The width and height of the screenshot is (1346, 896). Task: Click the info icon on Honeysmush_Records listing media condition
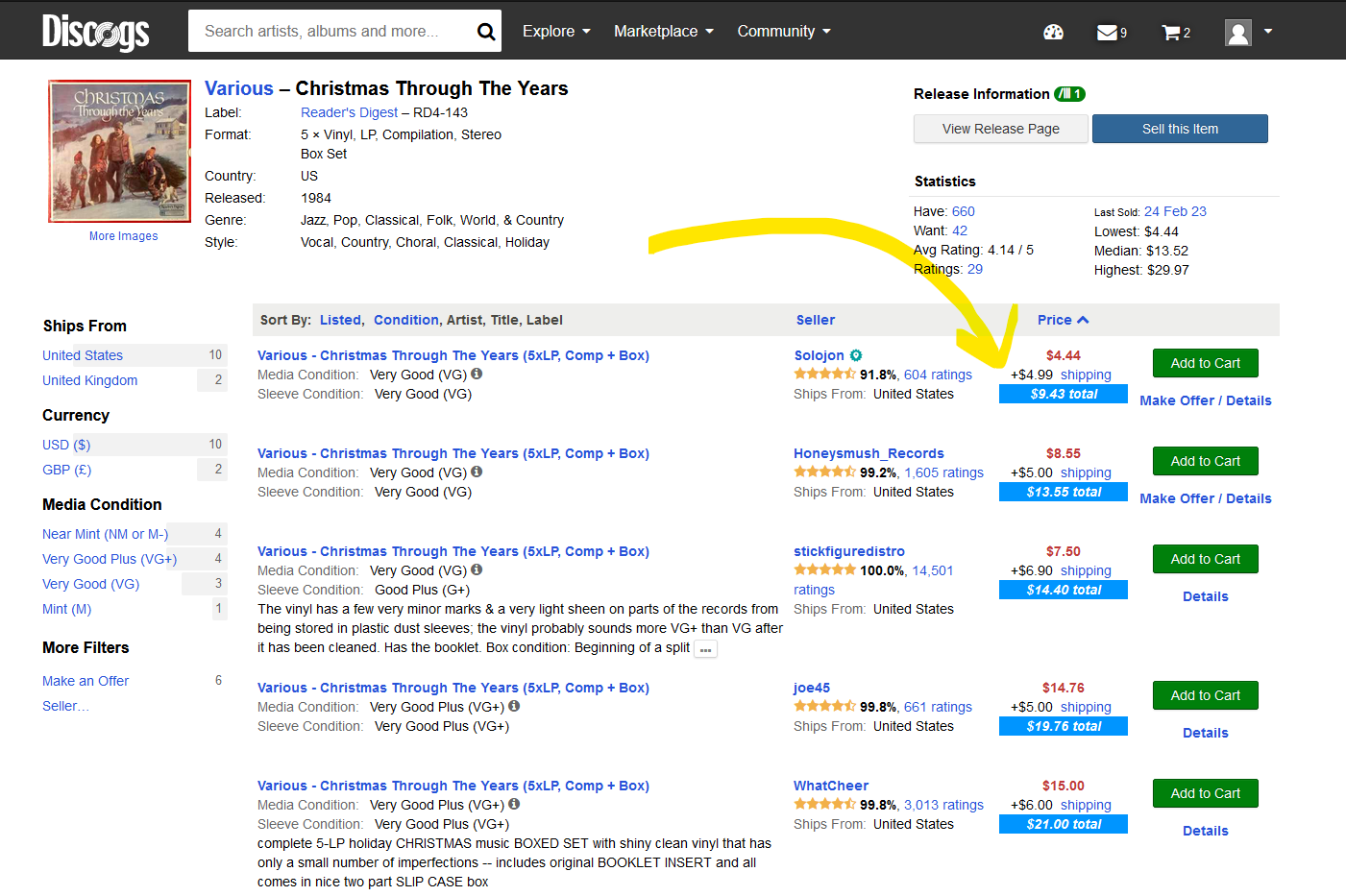click(477, 472)
